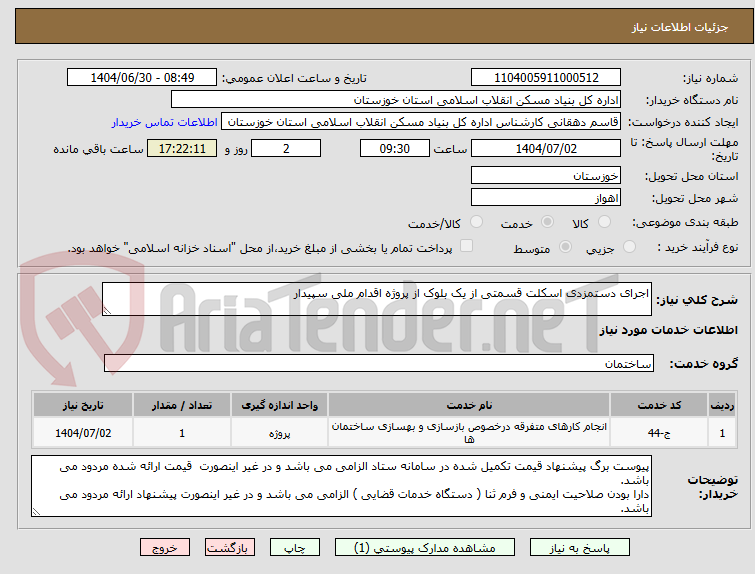This screenshot has width=755, height=574.
Task: Click the delivery province field 'خوزستان'
Action: 546,175
